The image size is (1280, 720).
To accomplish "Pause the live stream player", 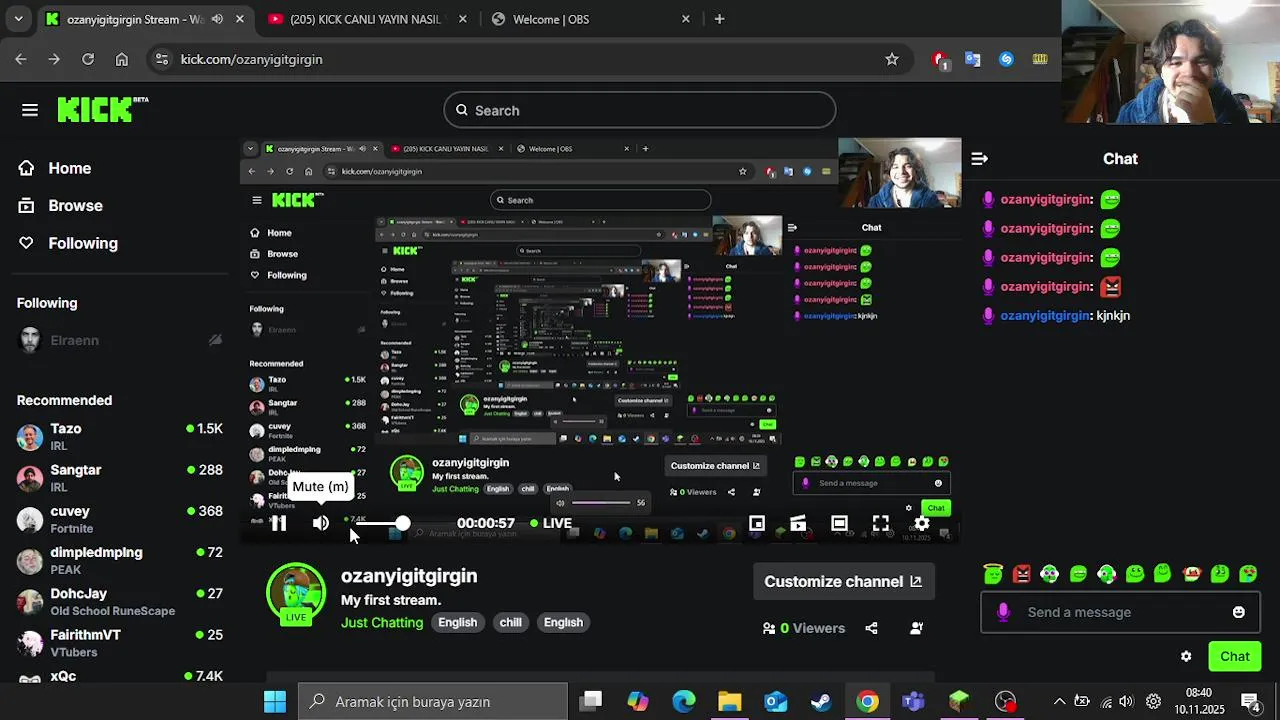I will click(x=278, y=523).
